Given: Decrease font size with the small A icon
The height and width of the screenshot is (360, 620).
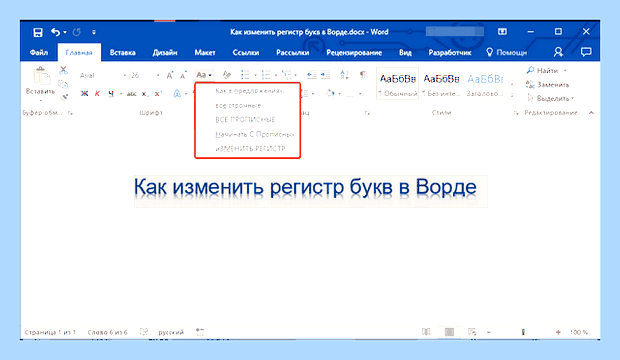Looking at the screenshot, I should (183, 76).
